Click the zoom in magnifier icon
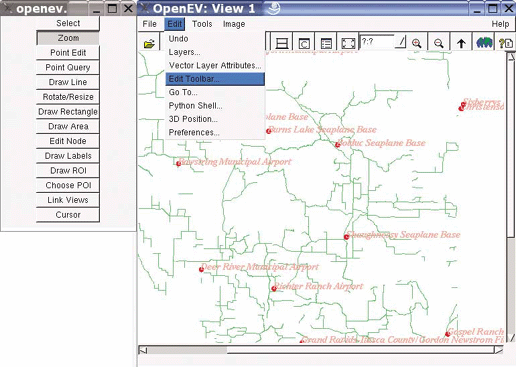The image size is (516, 367). (416, 43)
